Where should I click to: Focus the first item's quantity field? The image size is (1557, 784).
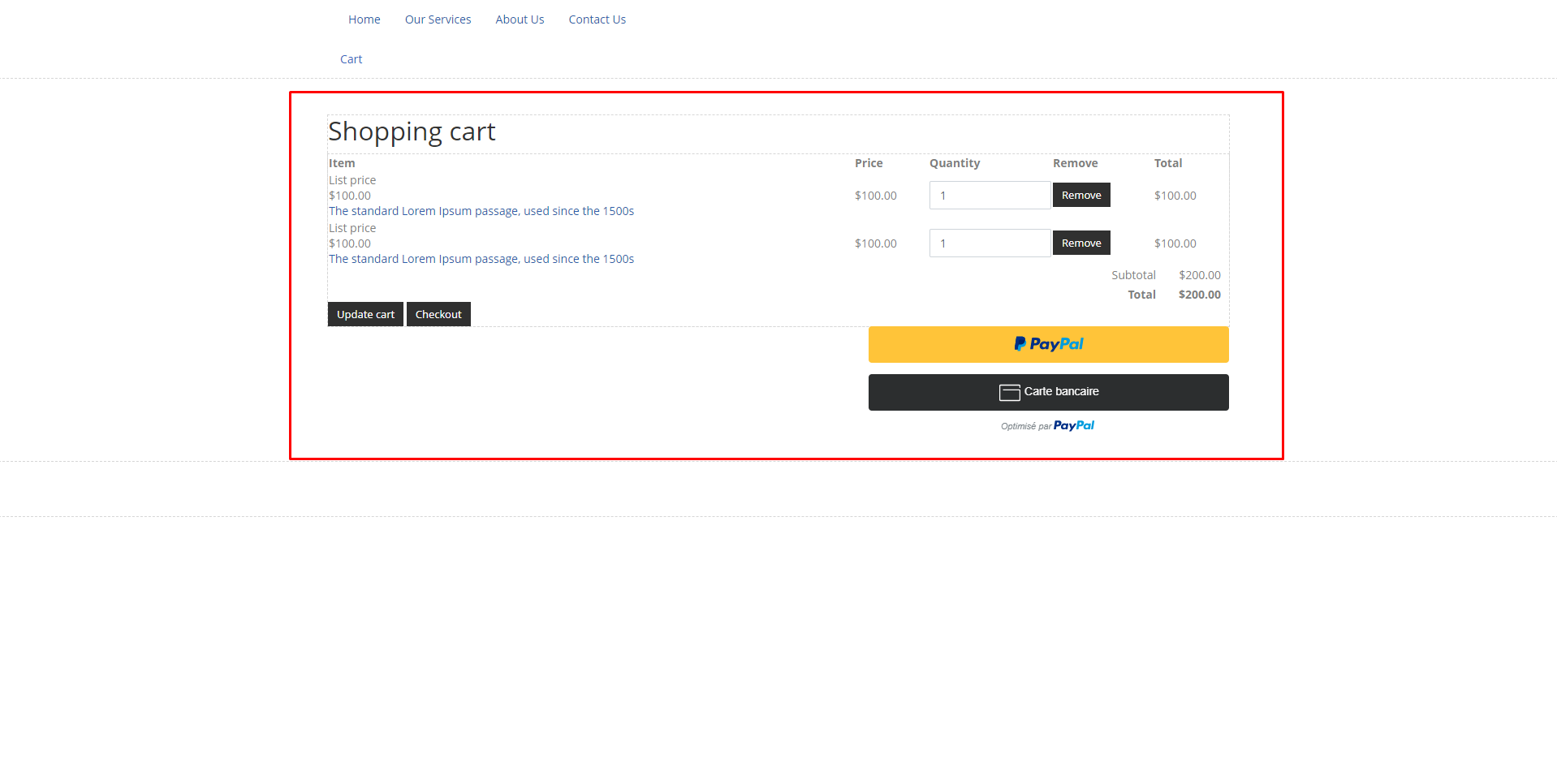pyautogui.click(x=990, y=195)
